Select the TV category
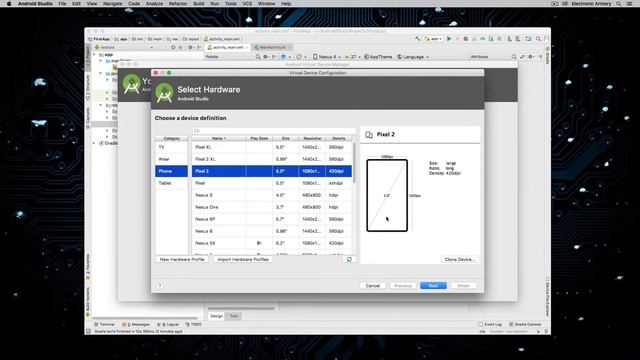The width and height of the screenshot is (640, 360). tap(171, 147)
